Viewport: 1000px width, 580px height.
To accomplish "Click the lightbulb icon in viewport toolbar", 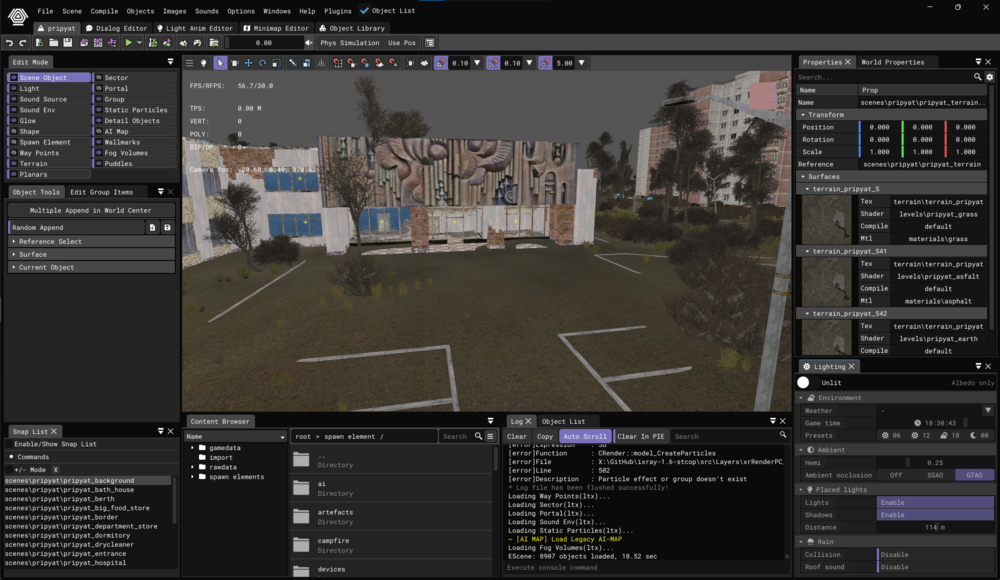I will pos(203,63).
